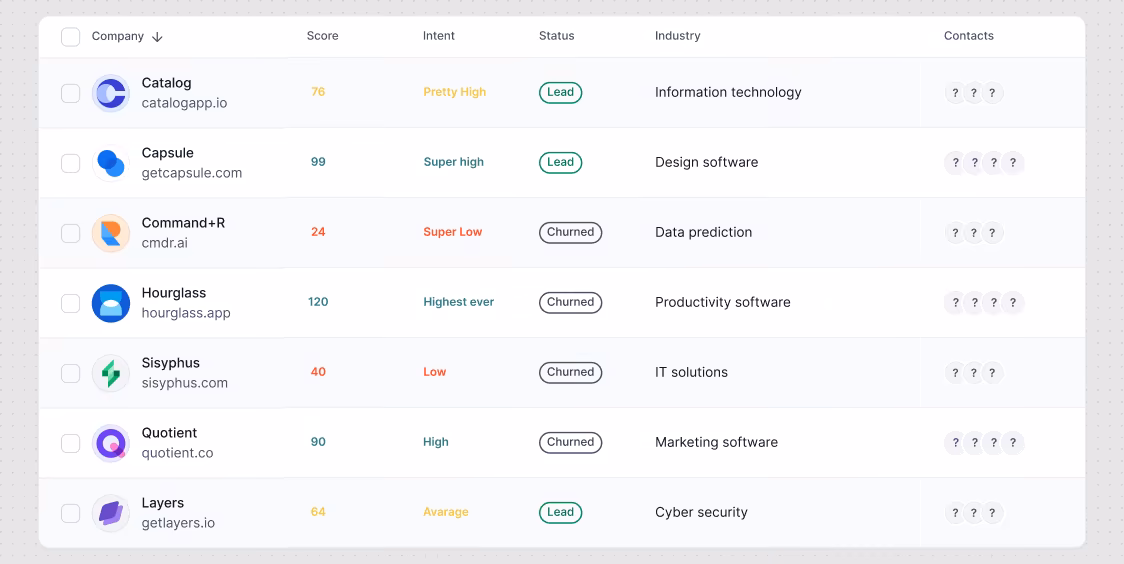Click the first contact avatar for Layers
Viewport: 1124px width, 564px height.
(x=955, y=513)
